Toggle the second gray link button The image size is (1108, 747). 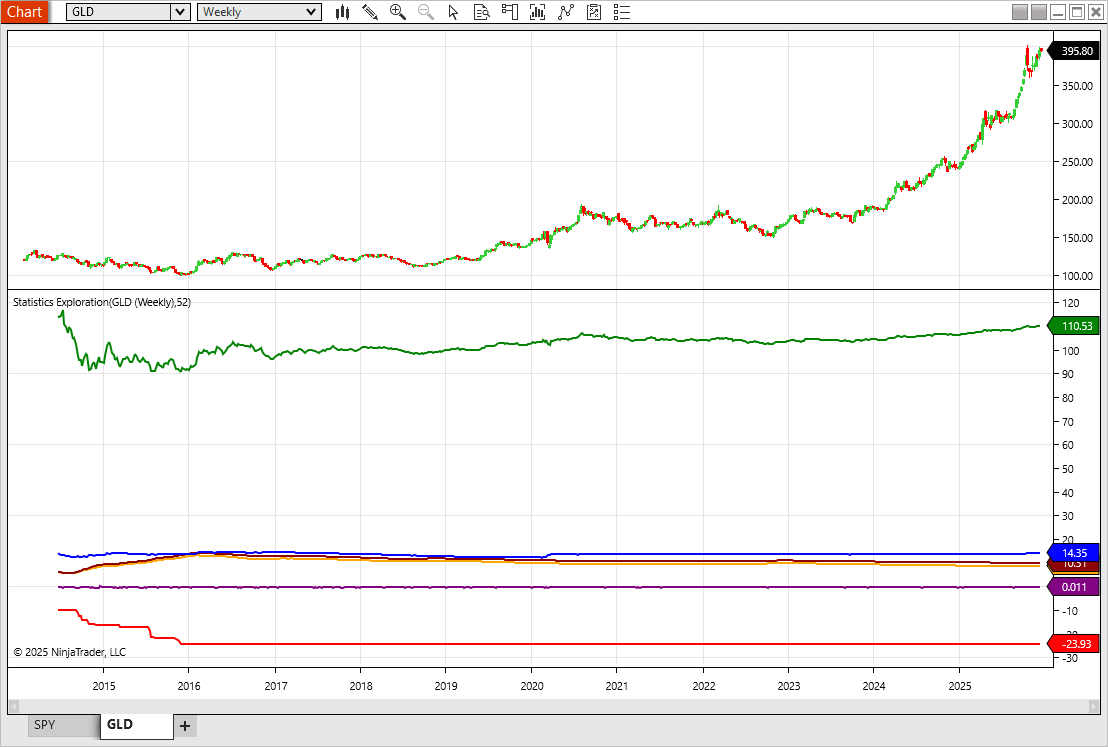[1039, 12]
